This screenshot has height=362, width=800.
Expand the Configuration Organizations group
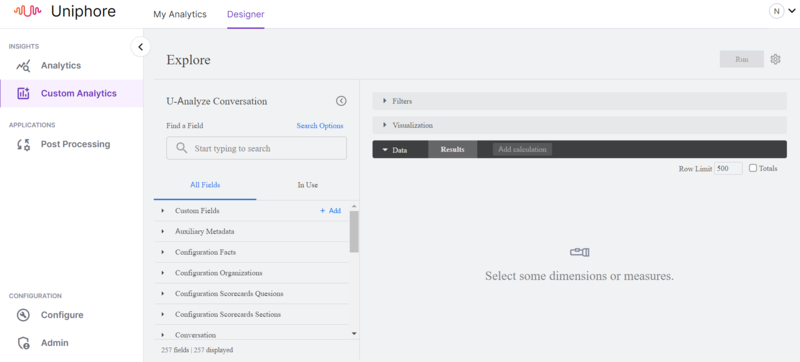pyautogui.click(x=162, y=273)
